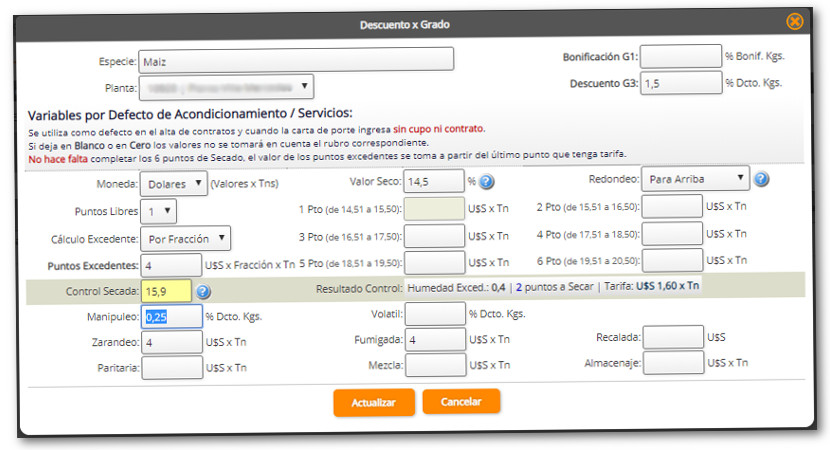Click the Almacenaje input field

(672, 365)
